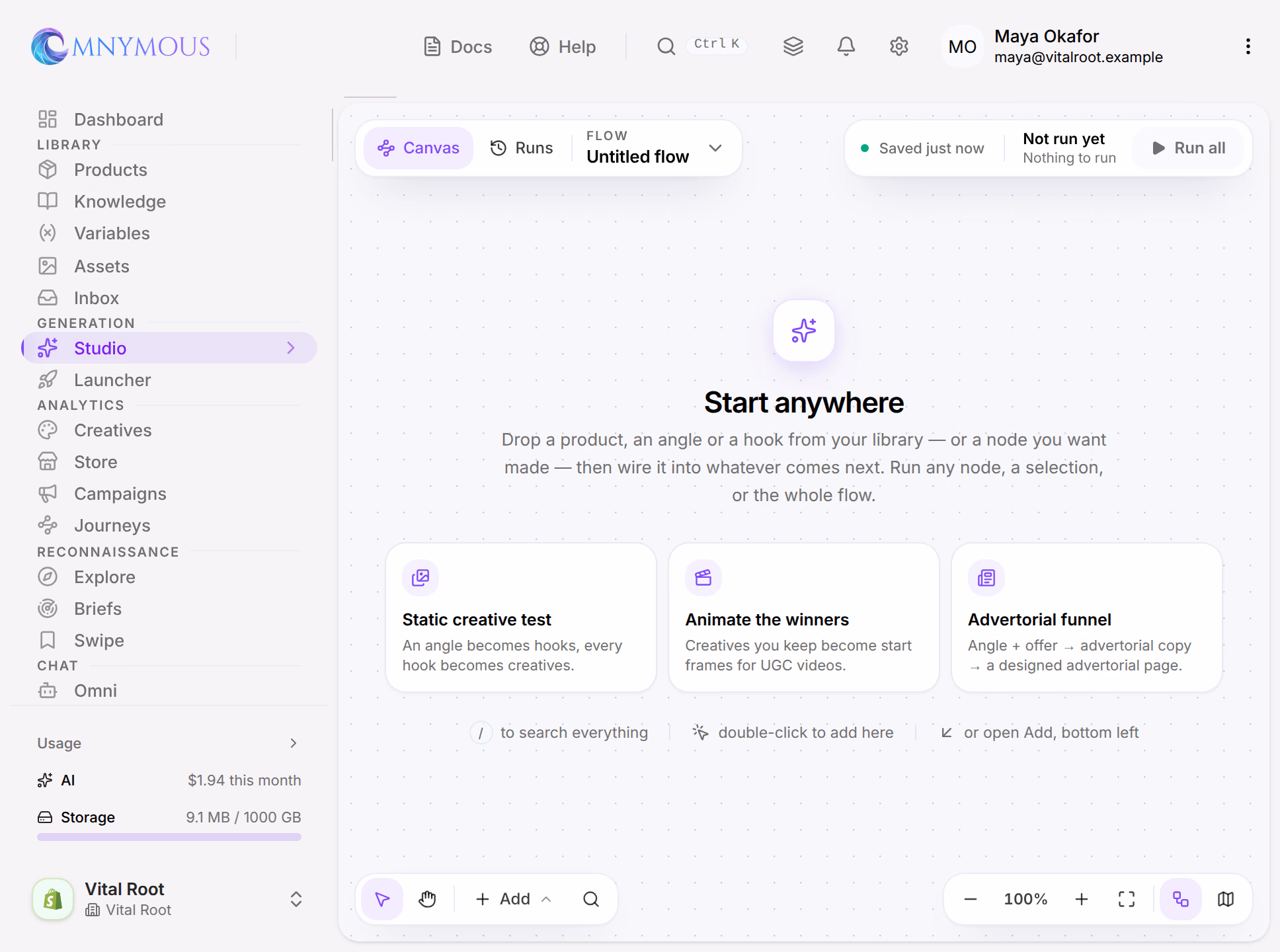Go to Knowledge in the library
The width and height of the screenshot is (1280, 952).
point(169,202)
